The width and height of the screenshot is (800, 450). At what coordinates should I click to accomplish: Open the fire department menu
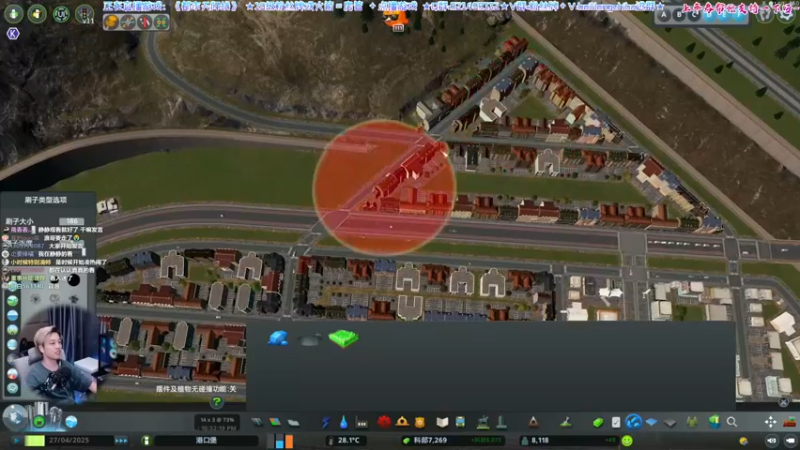[x=402, y=421]
